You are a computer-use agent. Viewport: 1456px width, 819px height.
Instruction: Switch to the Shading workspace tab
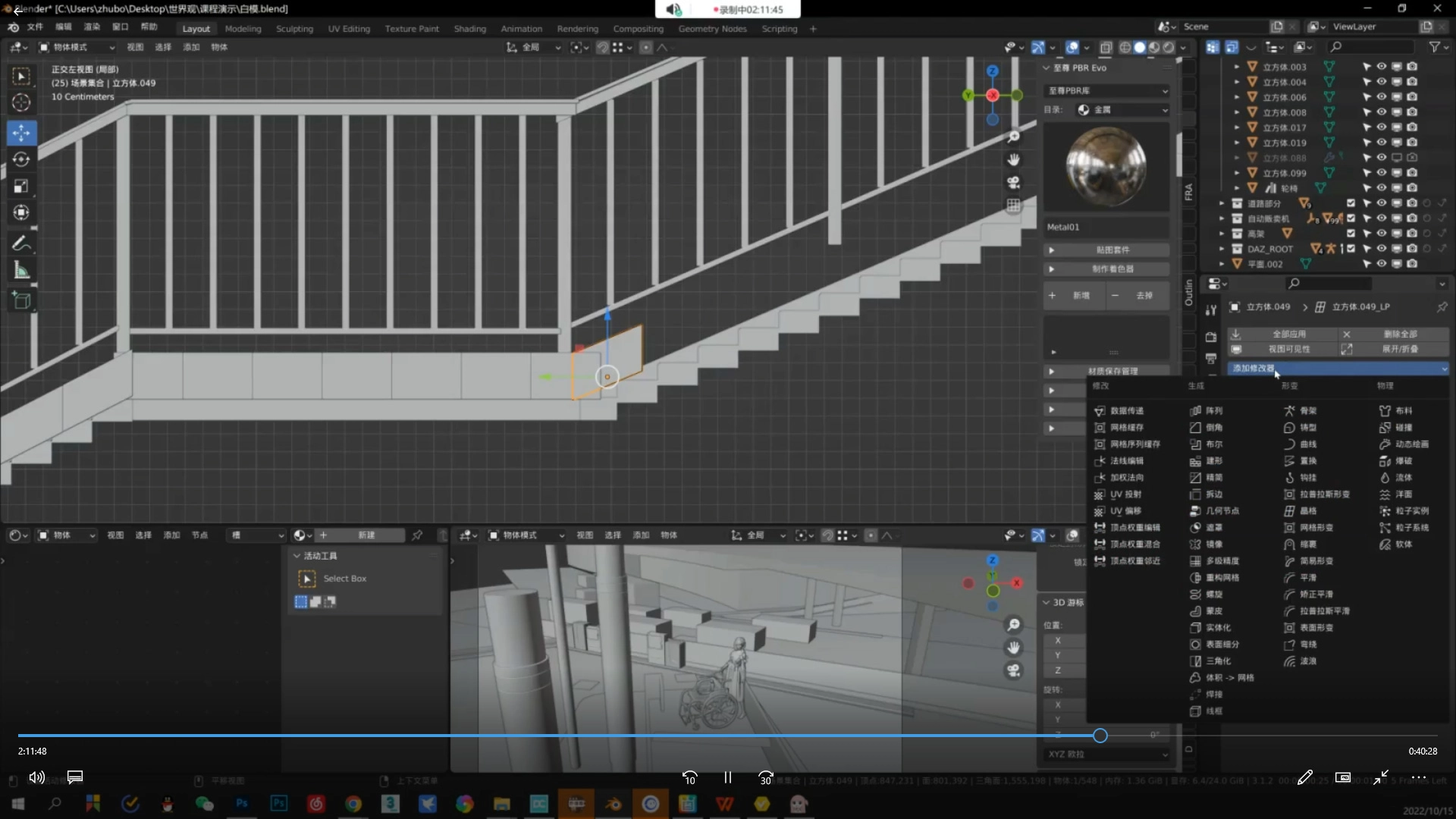[469, 29]
